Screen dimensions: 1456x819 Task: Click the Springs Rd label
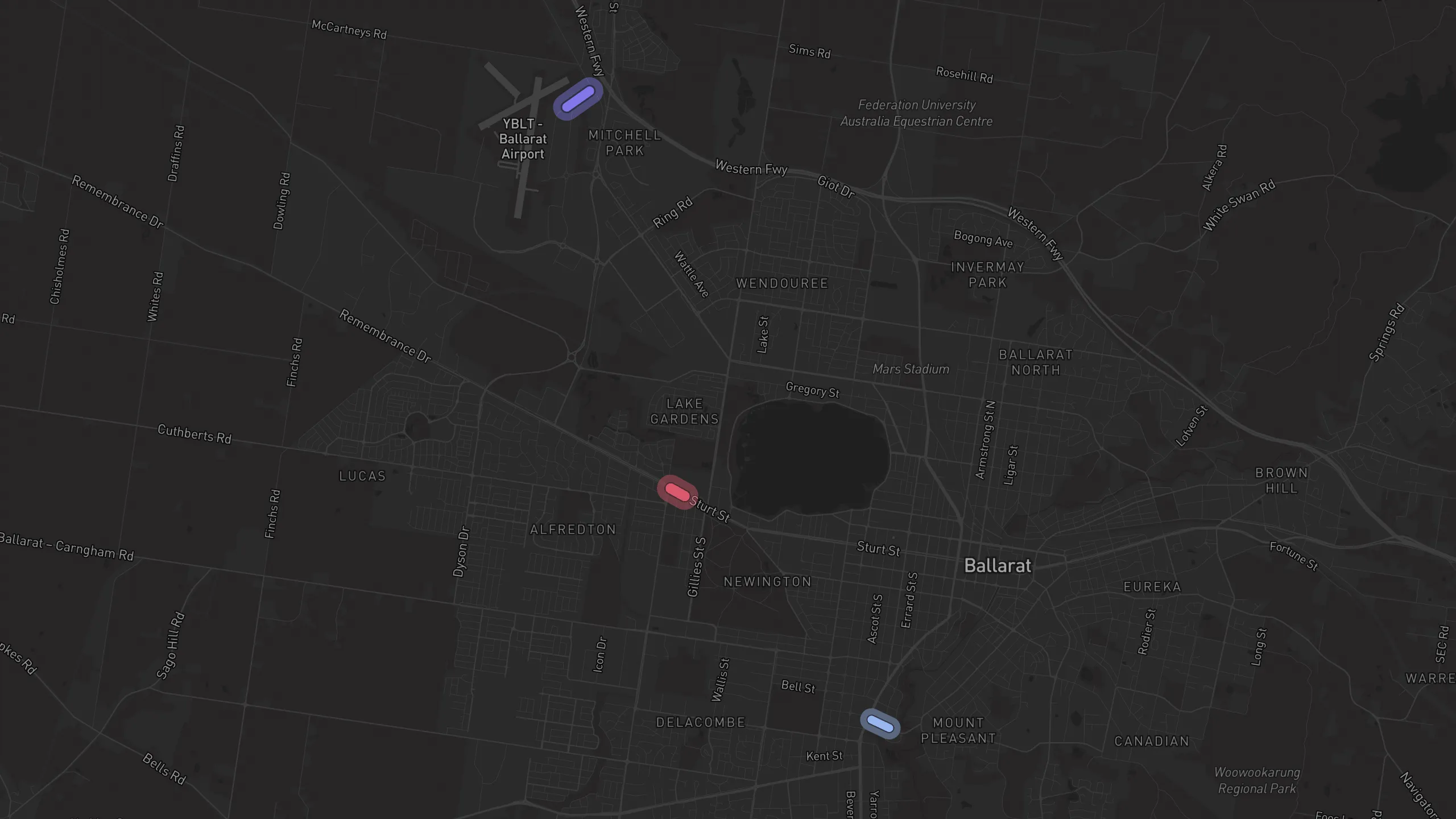[1387, 333]
